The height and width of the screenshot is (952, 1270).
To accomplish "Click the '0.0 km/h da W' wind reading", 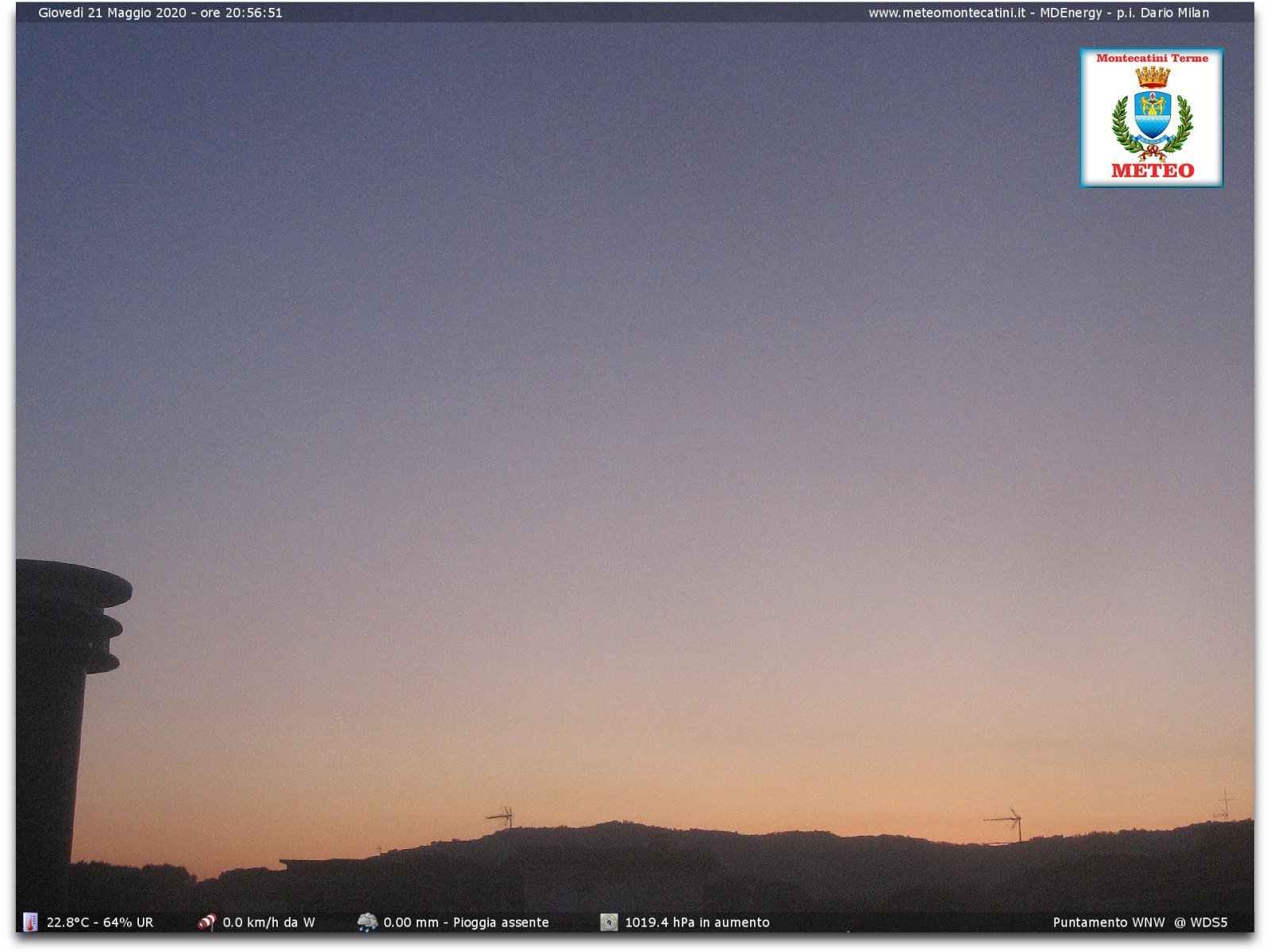I will tap(269, 923).
